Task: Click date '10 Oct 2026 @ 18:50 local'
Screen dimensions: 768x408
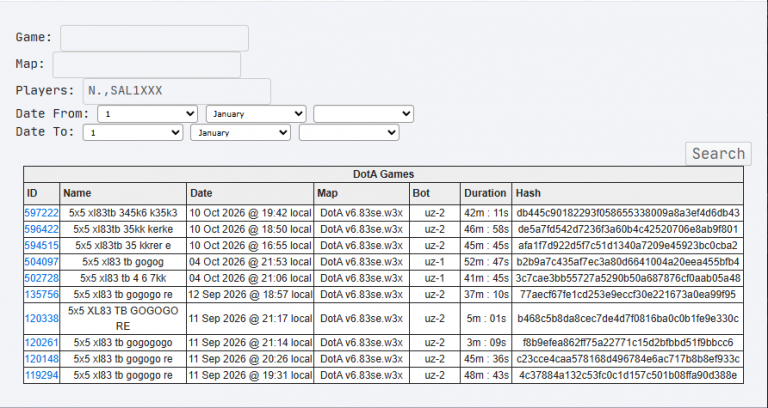Action: (250, 229)
